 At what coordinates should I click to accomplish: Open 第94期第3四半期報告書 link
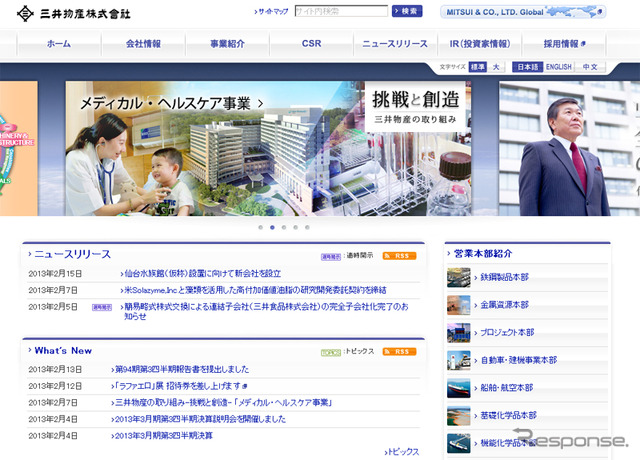click(x=180, y=369)
